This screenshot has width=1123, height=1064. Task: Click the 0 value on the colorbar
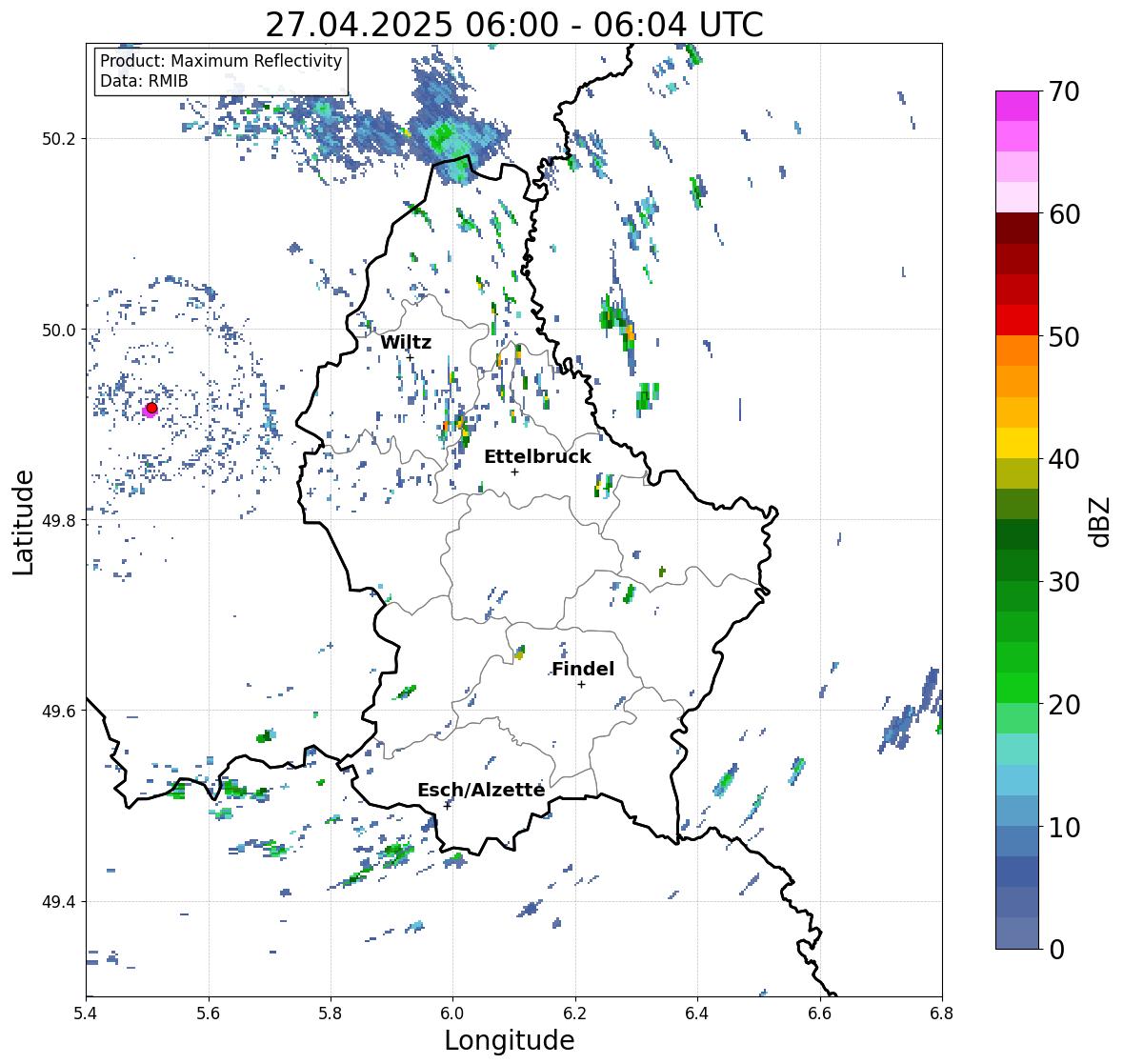[x=1056, y=950]
